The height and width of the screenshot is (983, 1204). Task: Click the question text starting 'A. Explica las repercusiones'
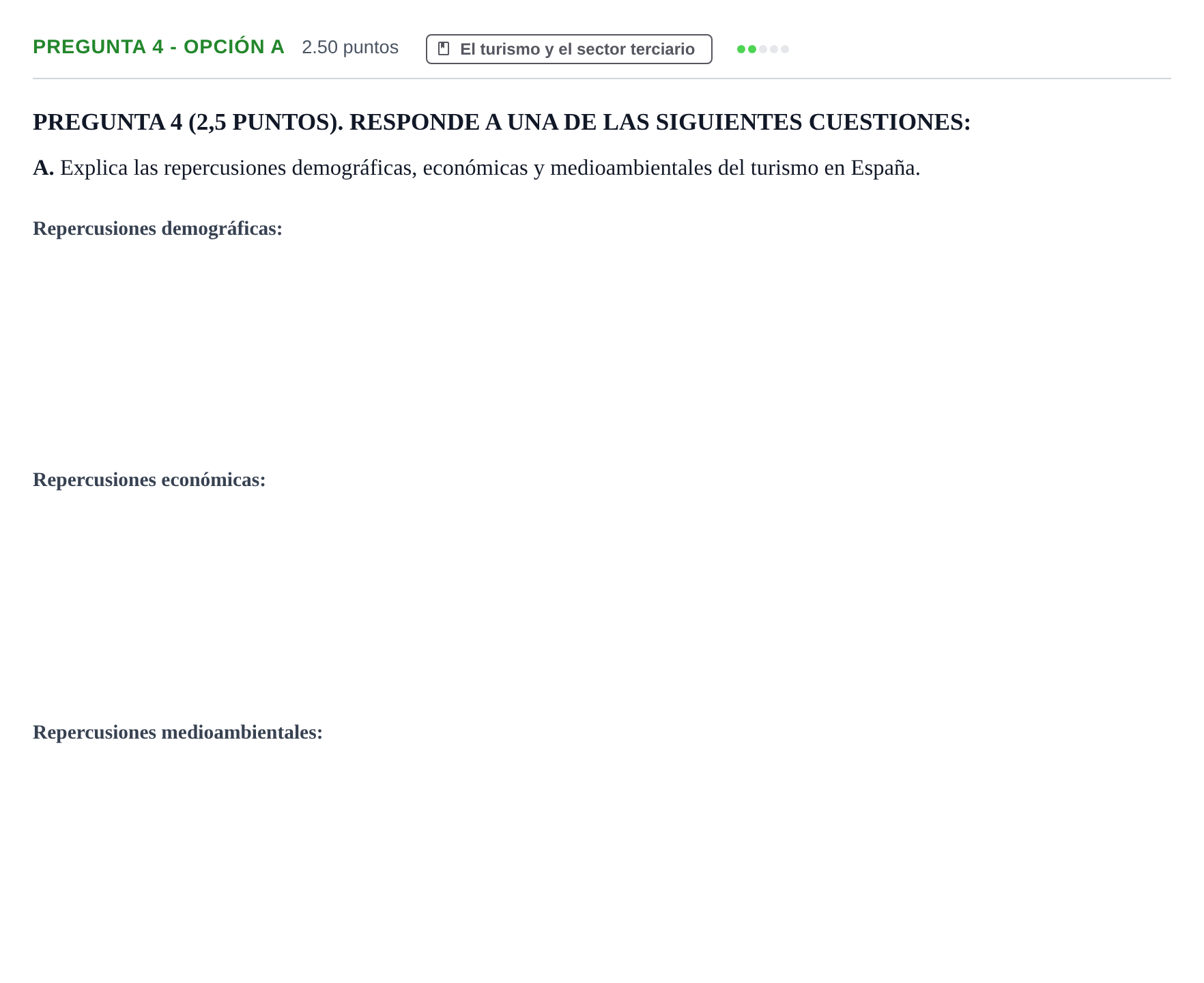click(476, 168)
